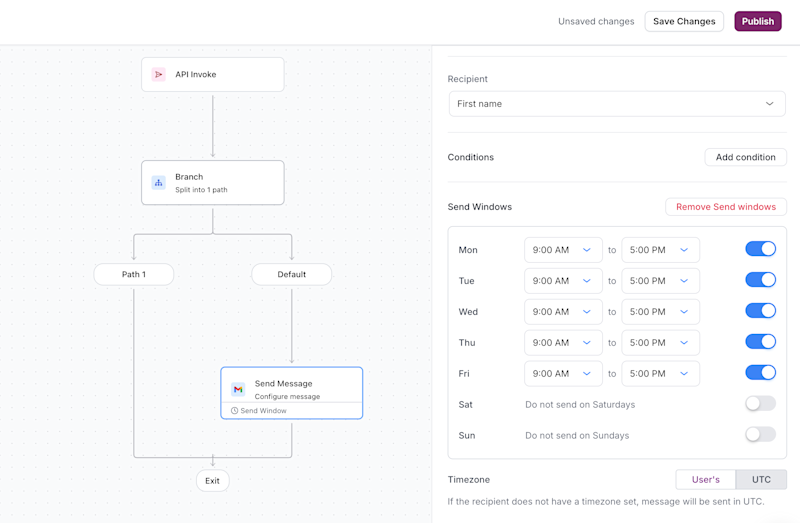Click Remove Send windows button

(725, 207)
